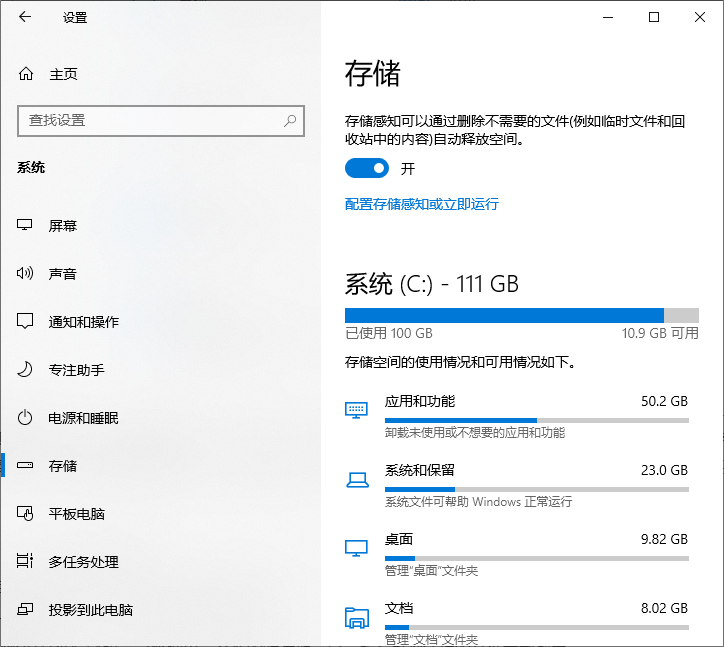Maximize the 设置 window

click(x=654, y=17)
